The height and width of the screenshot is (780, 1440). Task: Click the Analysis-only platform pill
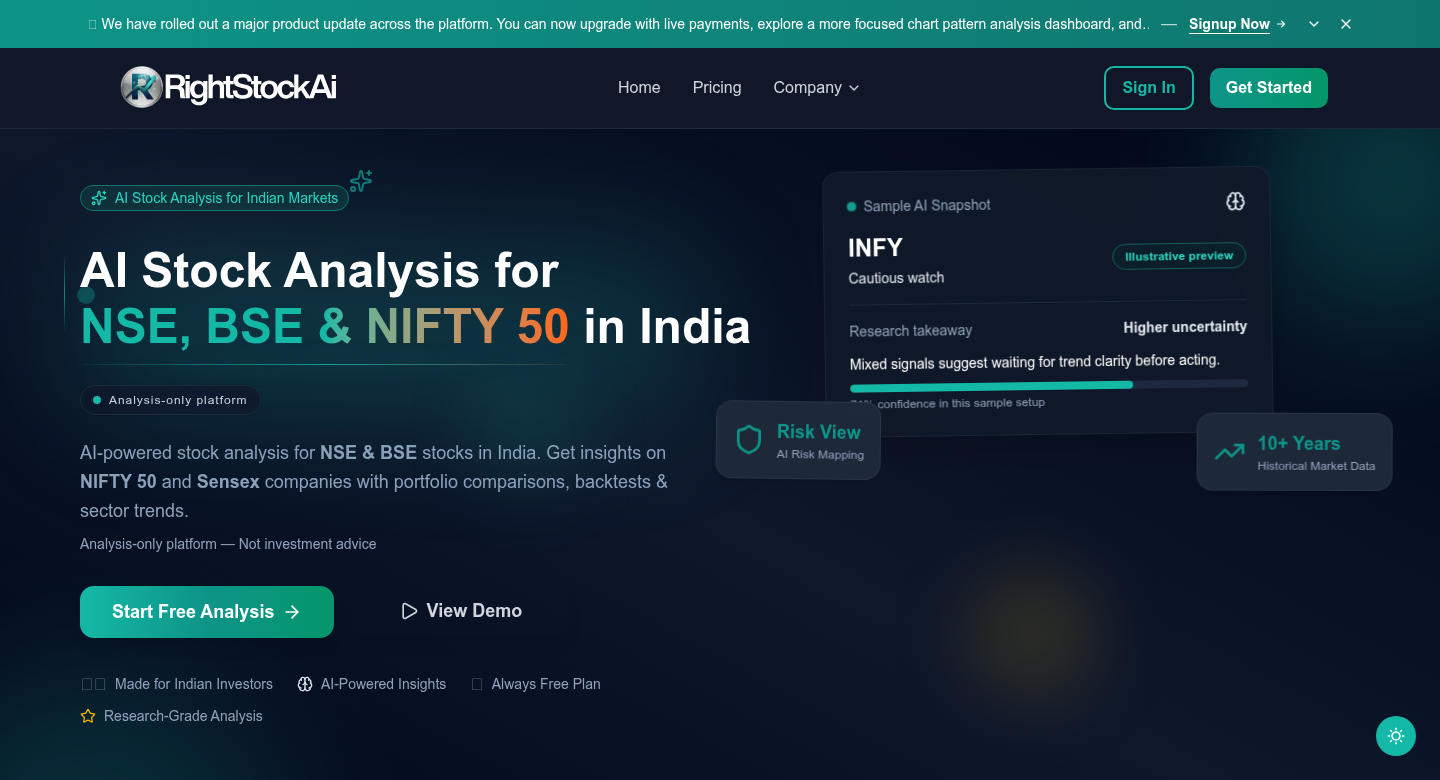170,400
